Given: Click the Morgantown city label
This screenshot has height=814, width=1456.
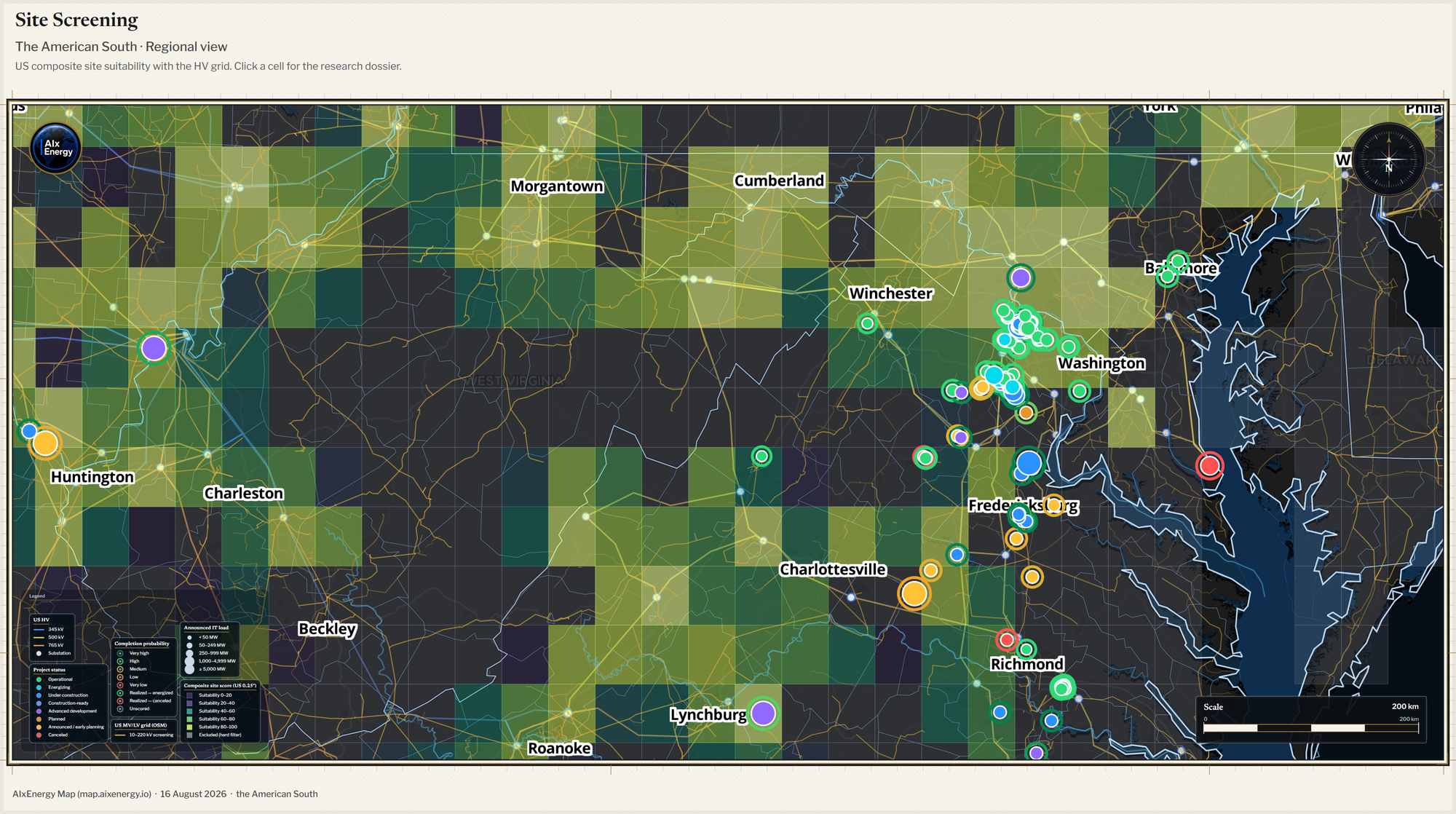Looking at the screenshot, I should point(557,186).
